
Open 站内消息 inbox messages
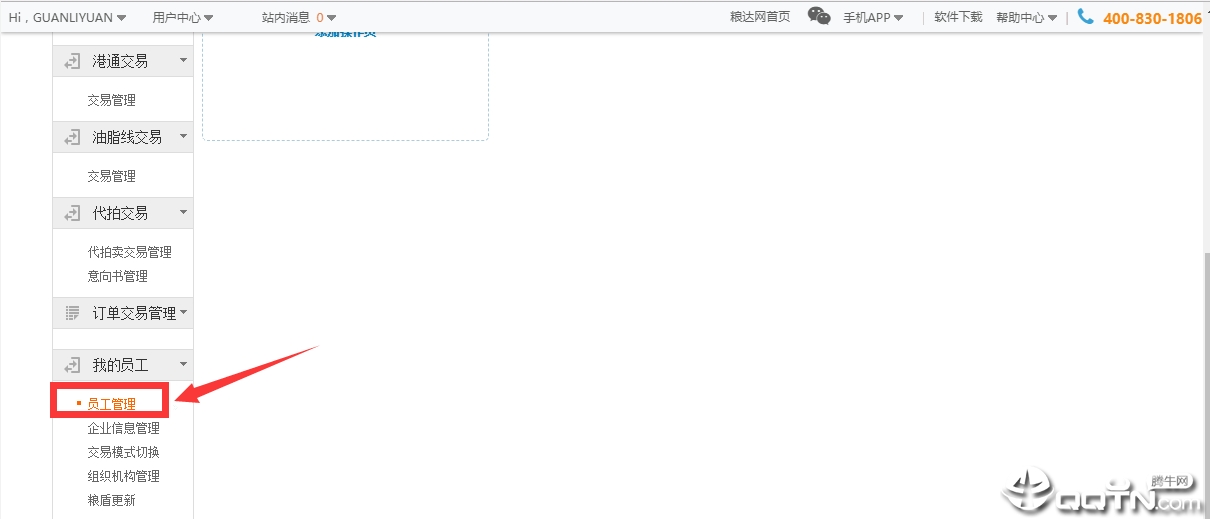[298, 17]
